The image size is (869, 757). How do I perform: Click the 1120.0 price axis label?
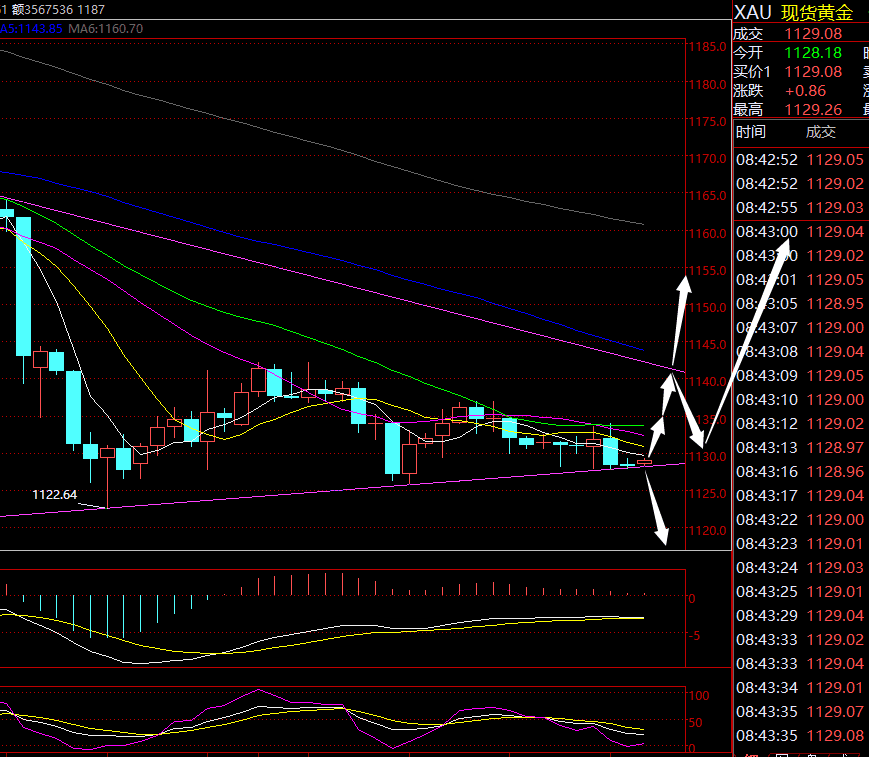click(707, 530)
